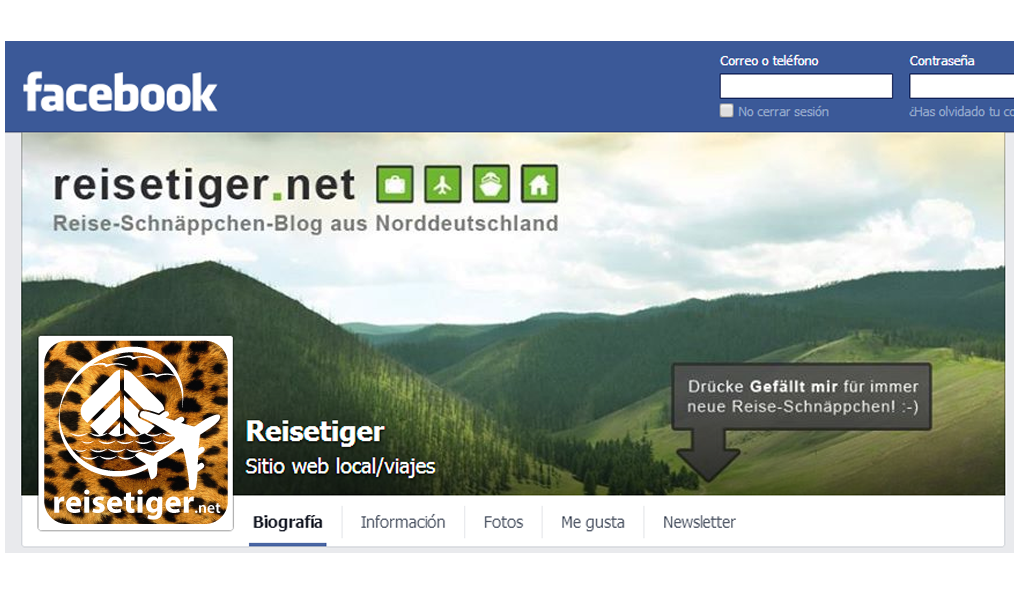Click the green cruise ship icon
The height and width of the screenshot is (596, 1014).
pos(491,184)
